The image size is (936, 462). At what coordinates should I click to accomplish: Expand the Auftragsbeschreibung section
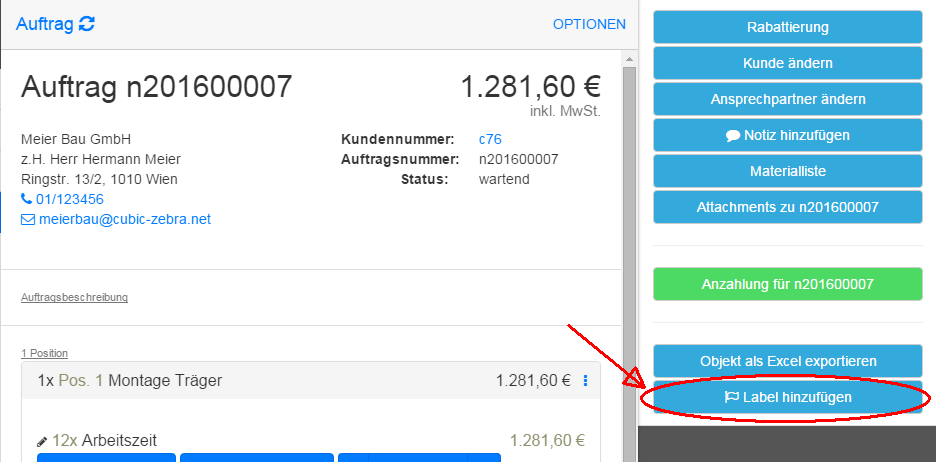74,297
